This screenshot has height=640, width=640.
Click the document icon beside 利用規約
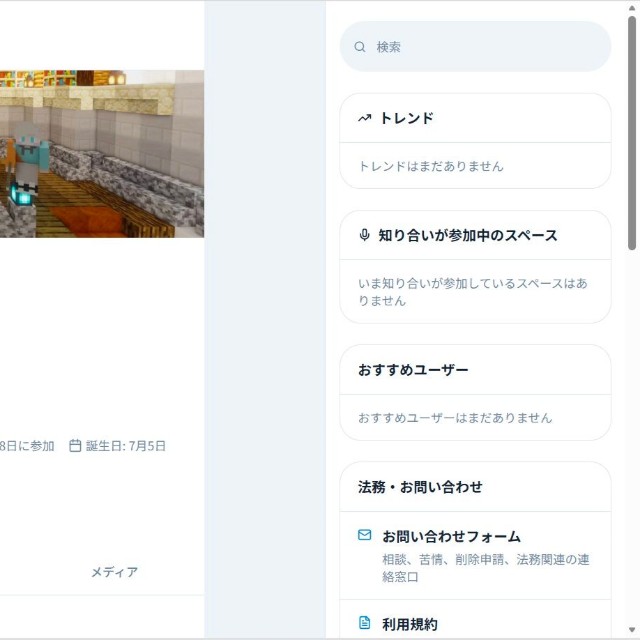tap(365, 624)
